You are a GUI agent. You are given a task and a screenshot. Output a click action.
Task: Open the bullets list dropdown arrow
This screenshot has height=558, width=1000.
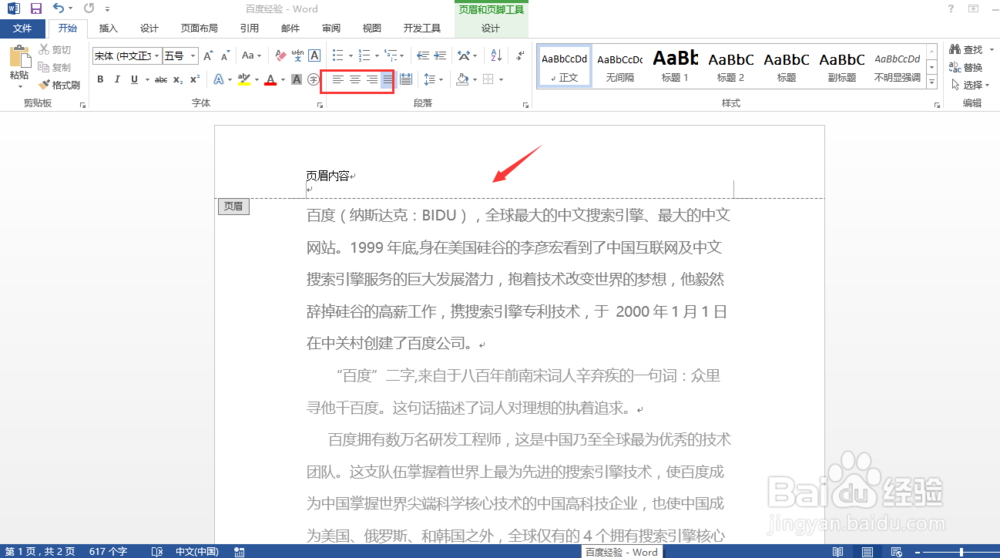pyautogui.click(x=351, y=56)
